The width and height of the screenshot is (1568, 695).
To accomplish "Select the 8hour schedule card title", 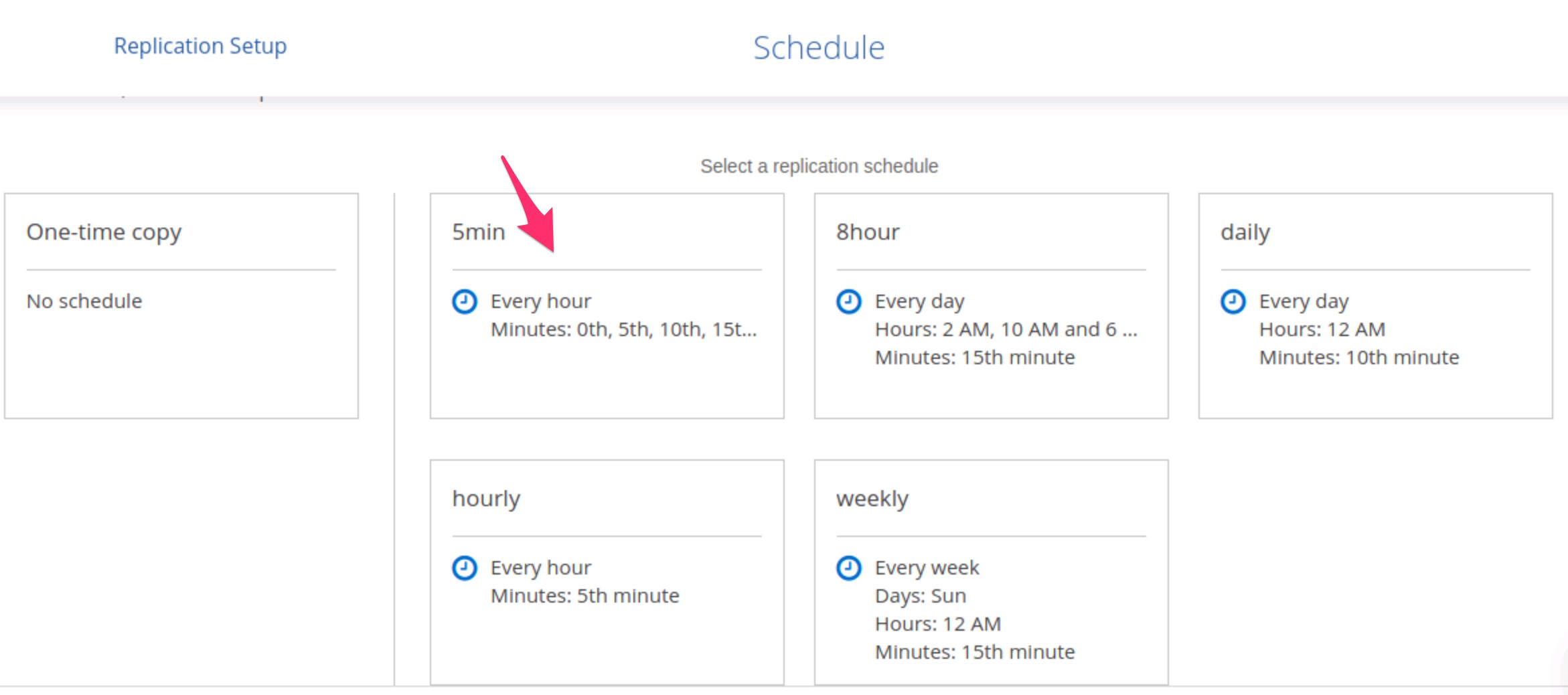I will point(867,232).
